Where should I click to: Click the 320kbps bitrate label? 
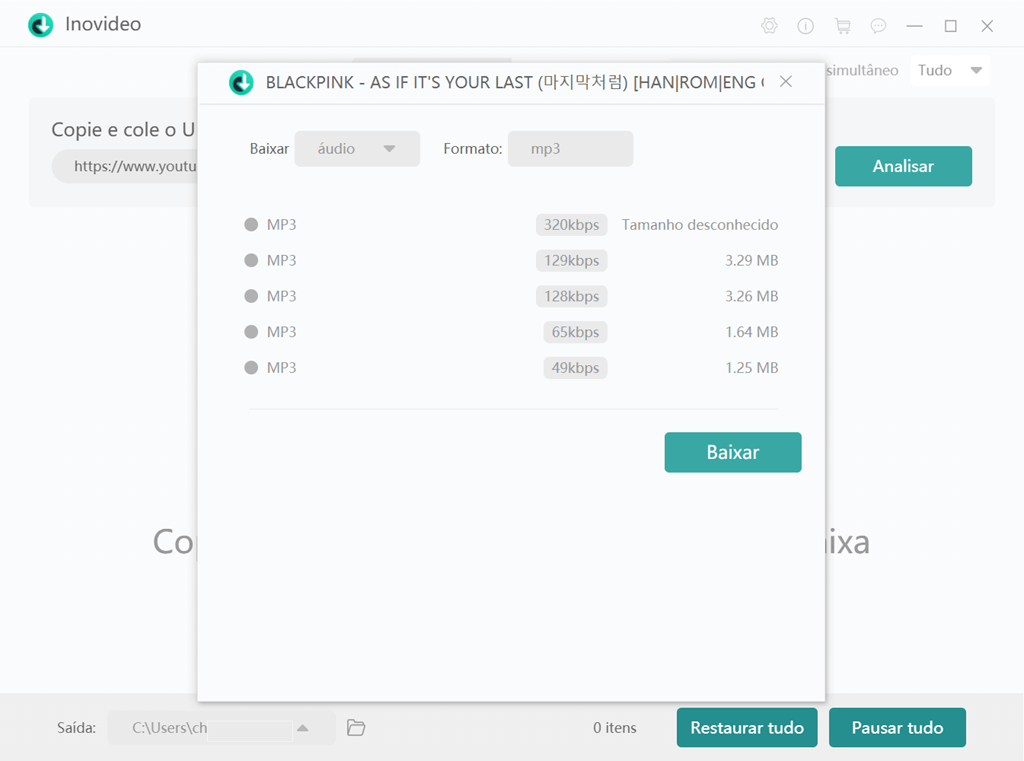pos(571,225)
